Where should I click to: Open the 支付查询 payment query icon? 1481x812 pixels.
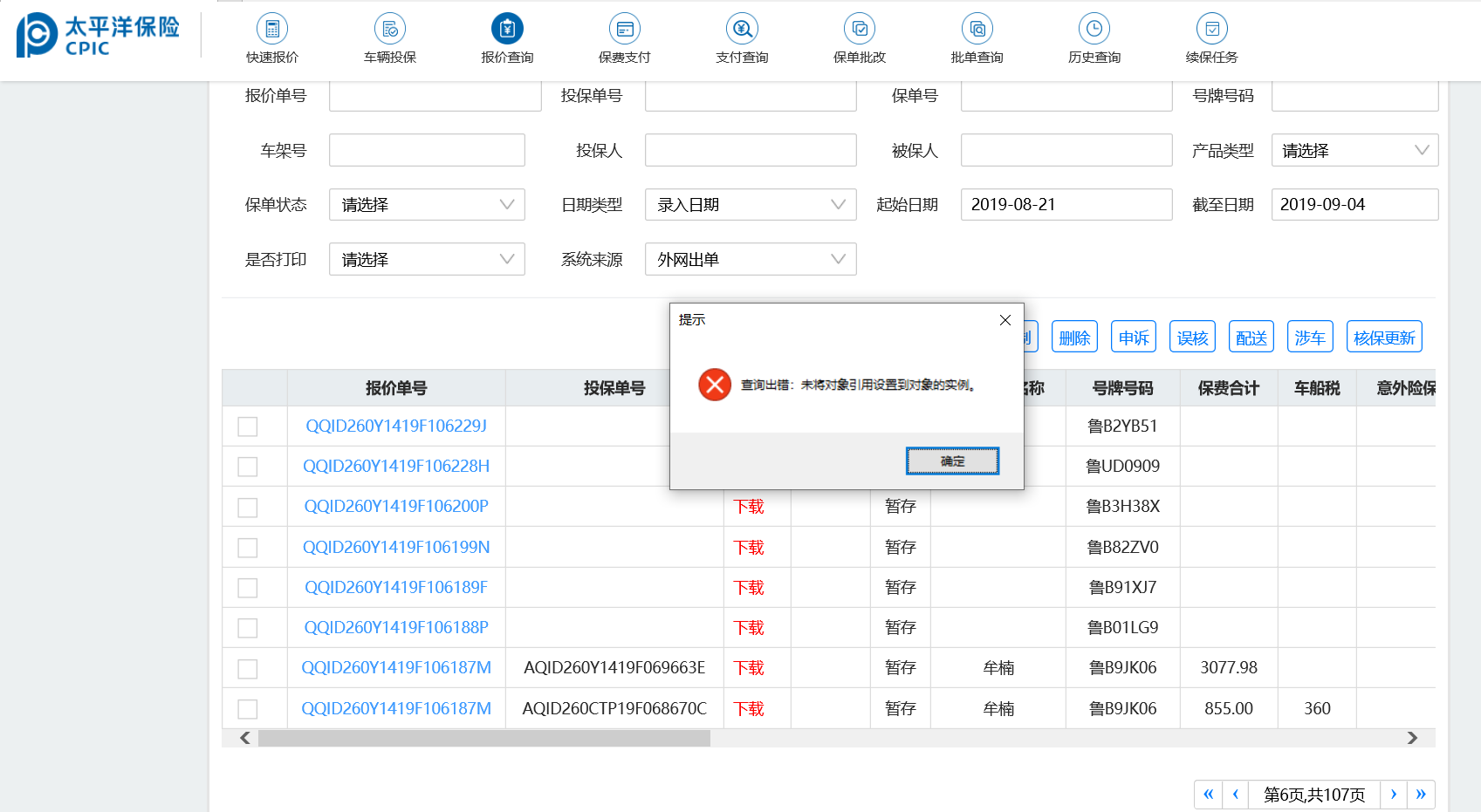tap(742, 30)
